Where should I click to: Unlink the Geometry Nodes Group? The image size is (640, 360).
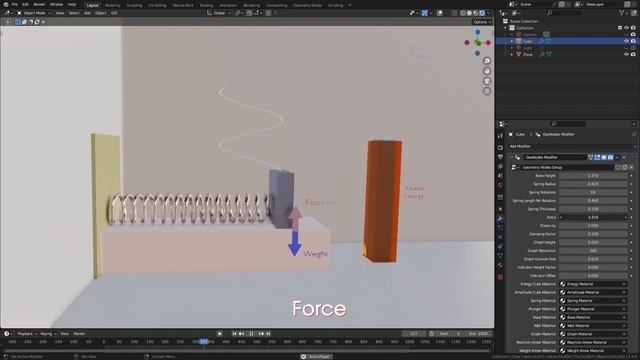click(631, 167)
